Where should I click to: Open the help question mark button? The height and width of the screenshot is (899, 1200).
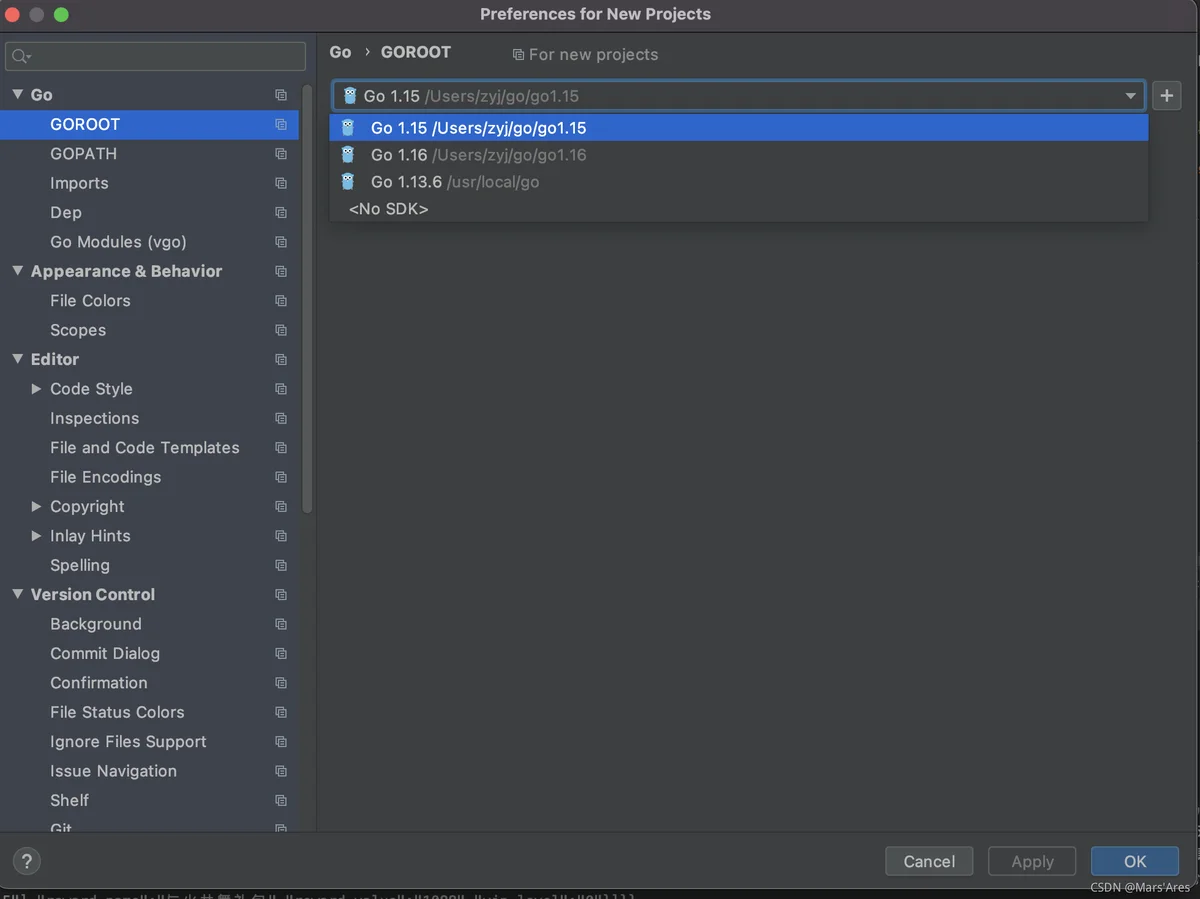point(27,861)
